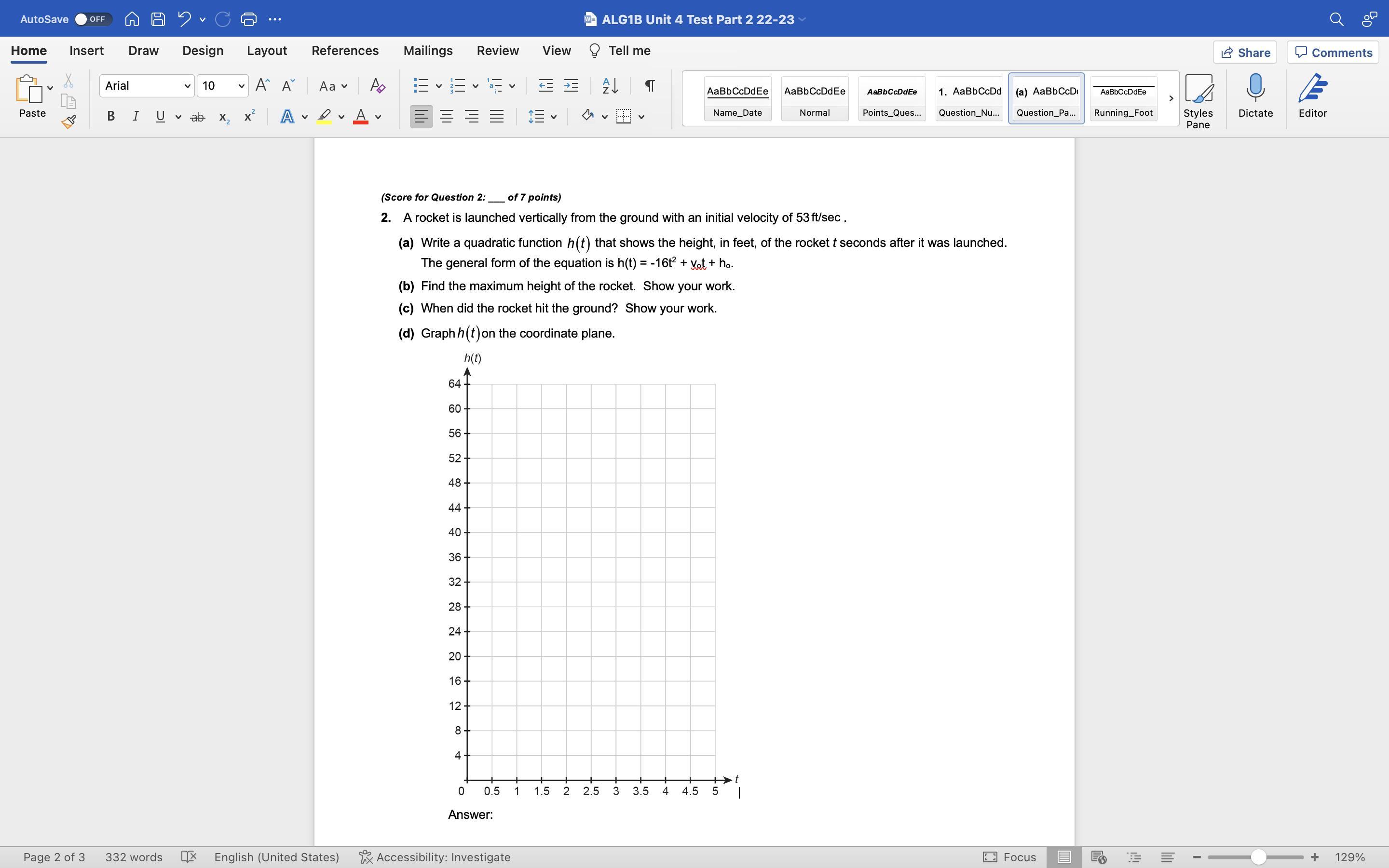Click the Clear Formatting icon
The width and height of the screenshot is (1389, 868).
click(x=377, y=86)
